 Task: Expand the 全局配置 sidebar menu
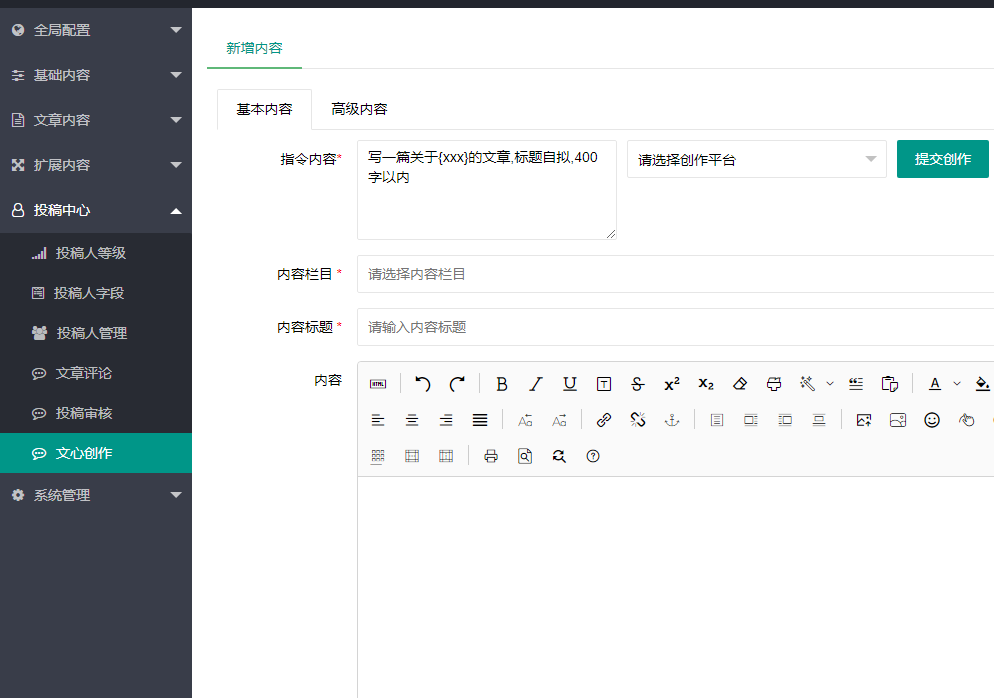click(95, 30)
